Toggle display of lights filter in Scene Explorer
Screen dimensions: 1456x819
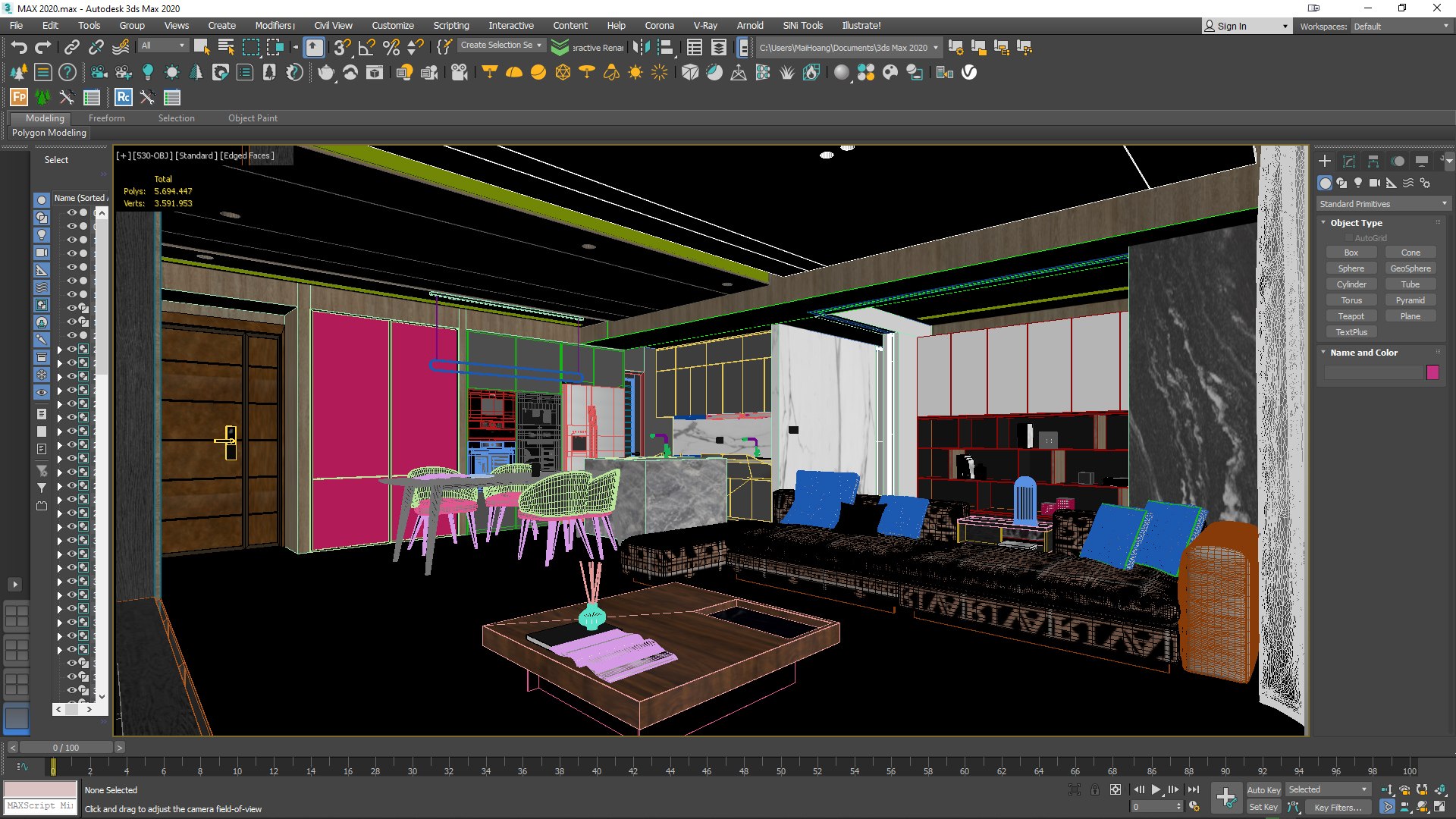42,235
